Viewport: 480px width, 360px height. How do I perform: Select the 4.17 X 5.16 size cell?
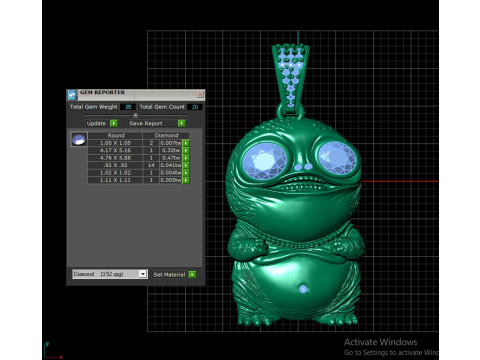point(115,150)
